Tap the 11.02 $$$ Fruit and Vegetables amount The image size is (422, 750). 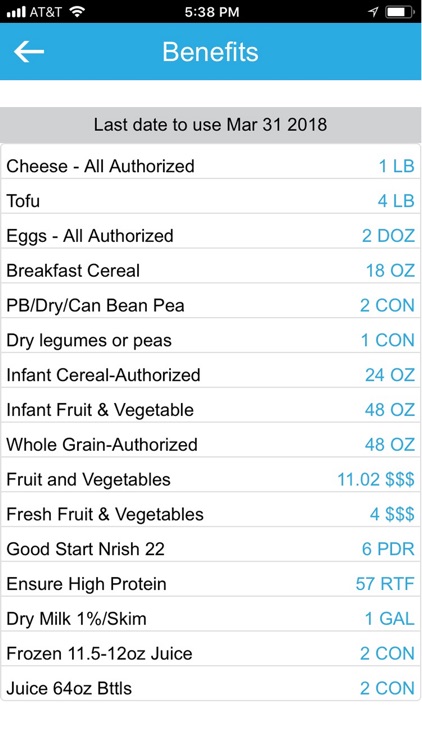tap(376, 480)
